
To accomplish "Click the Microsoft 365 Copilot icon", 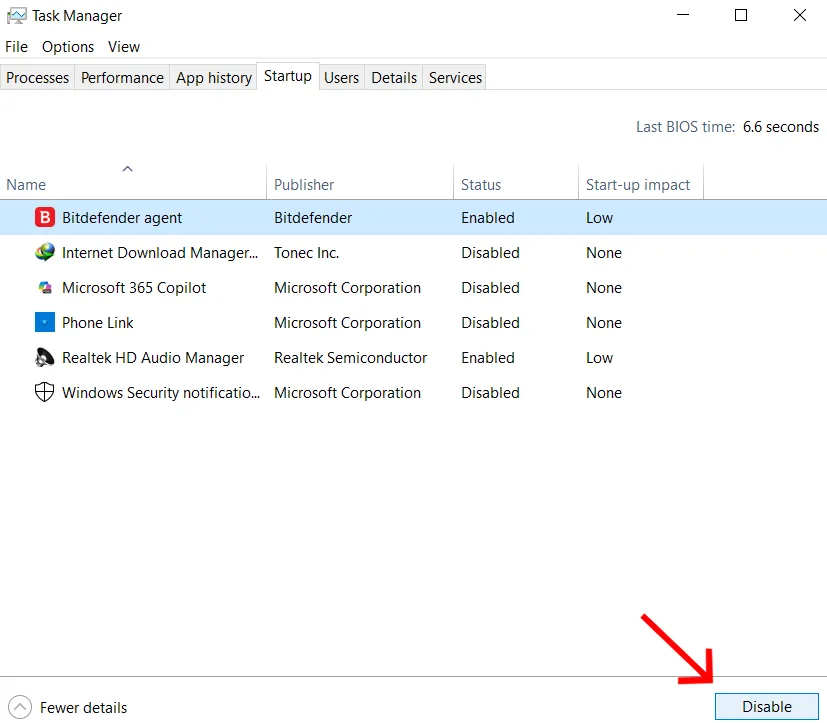I will [44, 287].
